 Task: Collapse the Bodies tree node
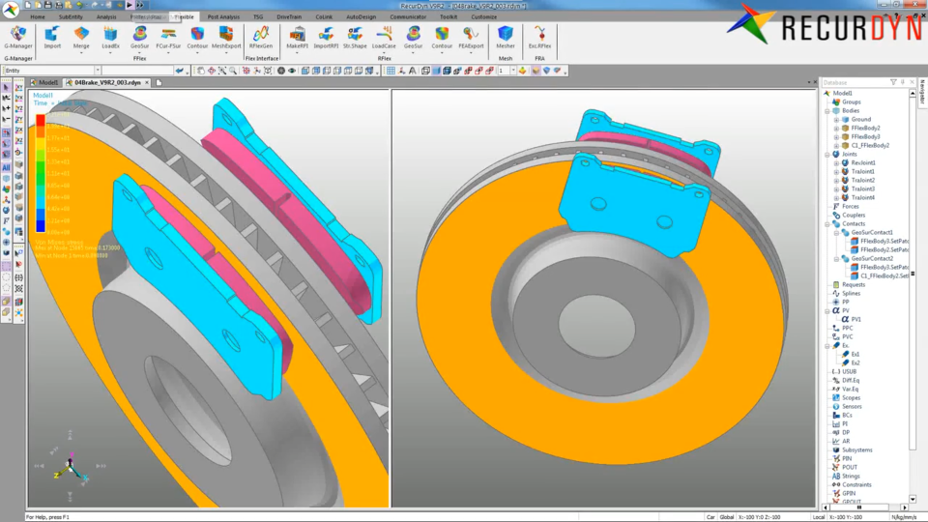pos(827,111)
